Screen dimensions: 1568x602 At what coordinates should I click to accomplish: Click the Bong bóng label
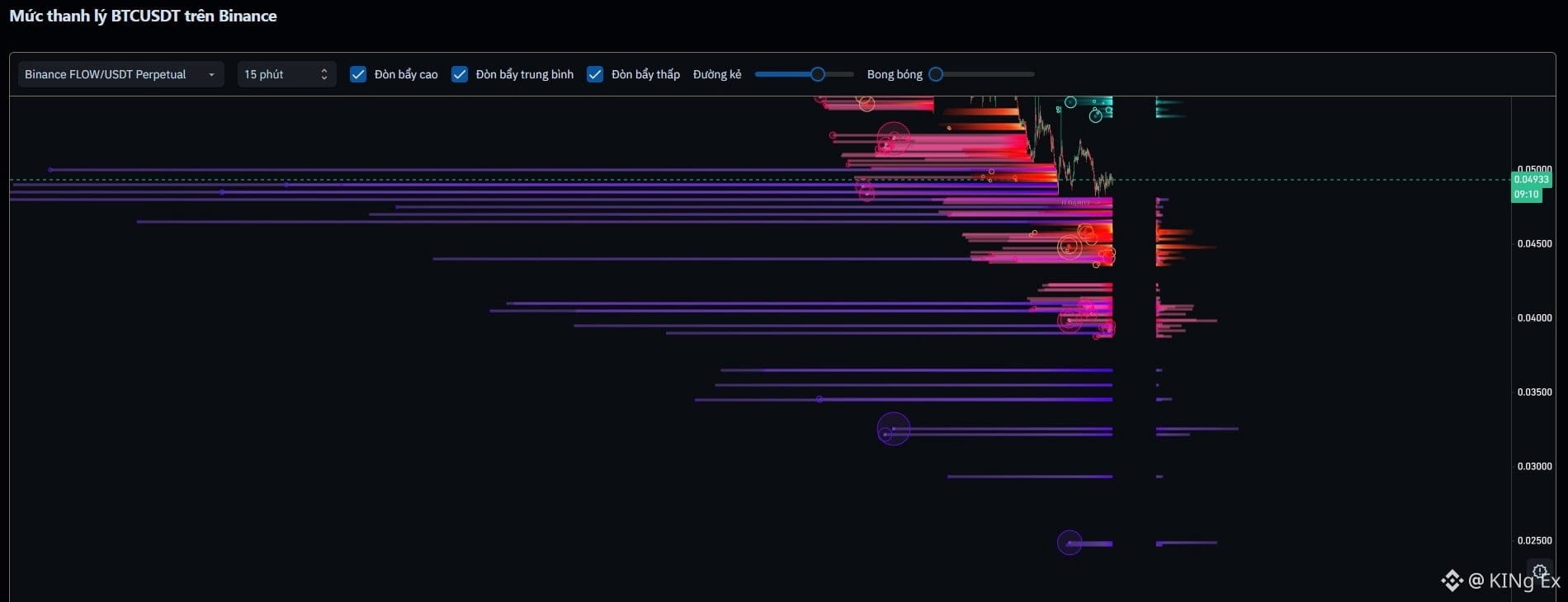coord(895,74)
